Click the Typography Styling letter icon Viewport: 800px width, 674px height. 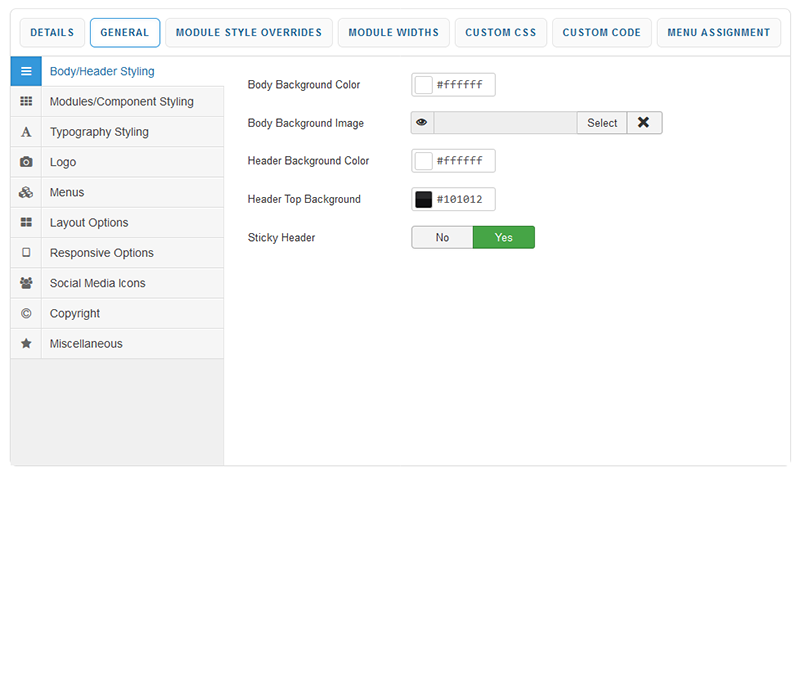point(26,132)
